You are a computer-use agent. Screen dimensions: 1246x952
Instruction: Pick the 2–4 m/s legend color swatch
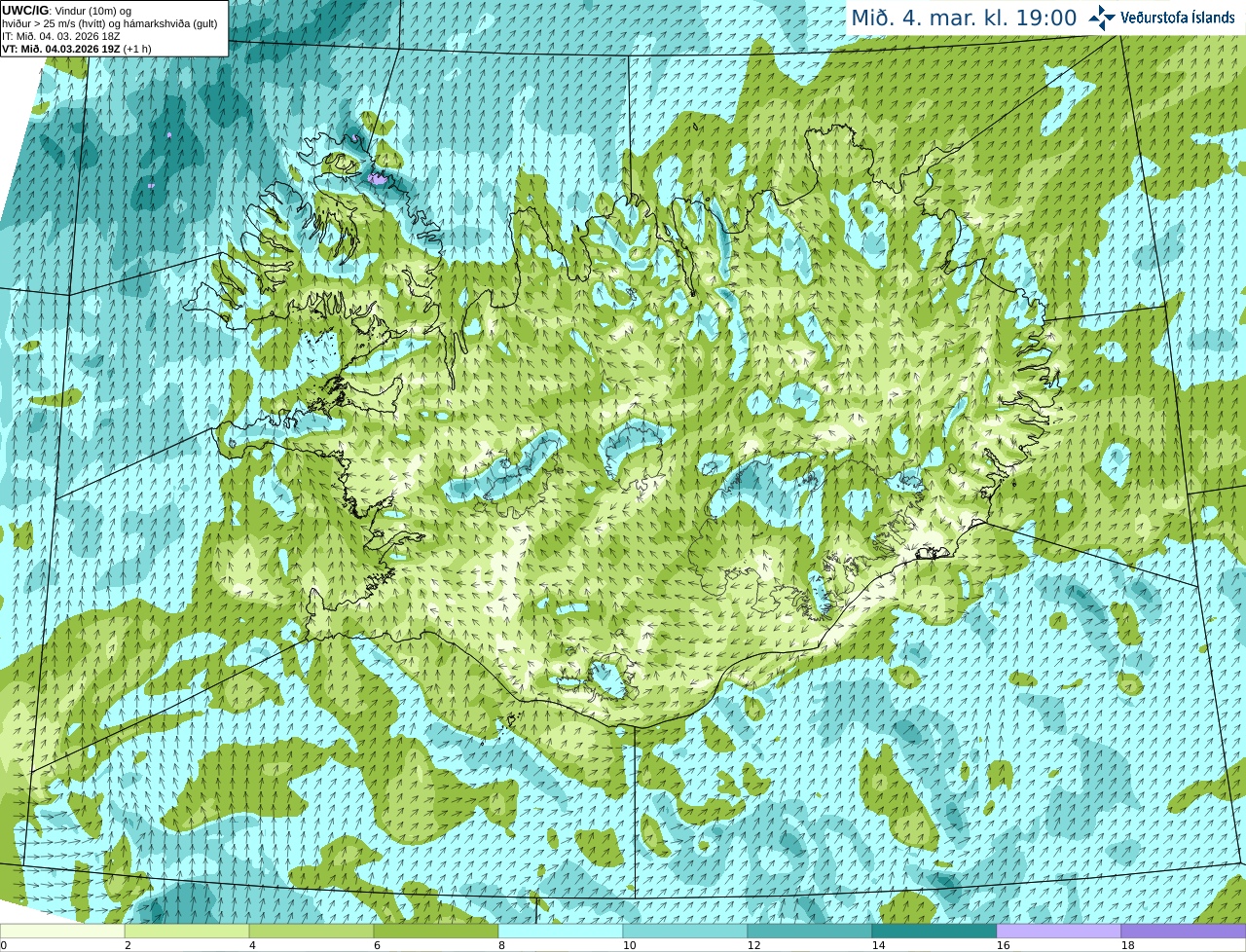pos(187,931)
